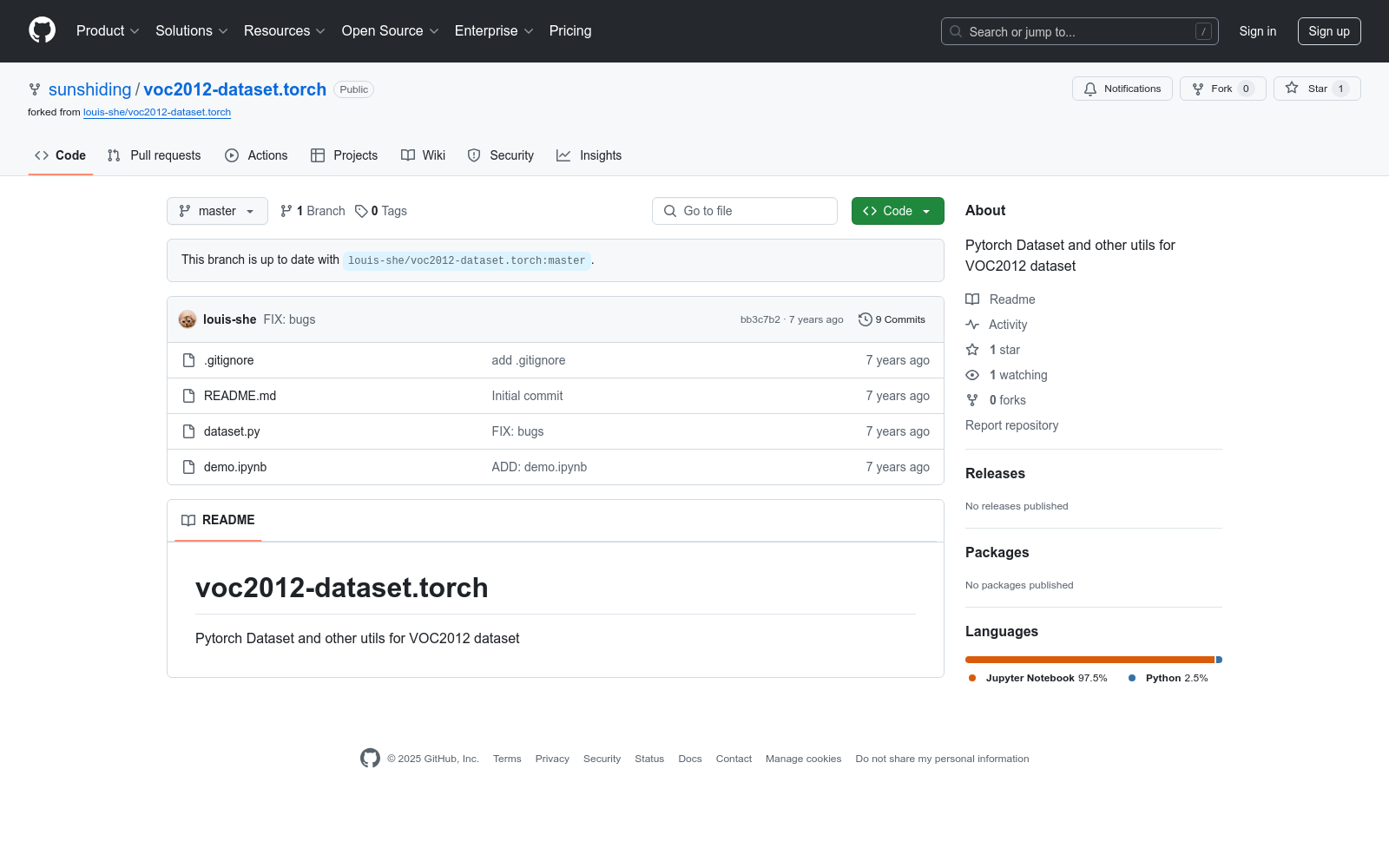Click the Report repository link
1389x868 pixels.
(1011, 425)
